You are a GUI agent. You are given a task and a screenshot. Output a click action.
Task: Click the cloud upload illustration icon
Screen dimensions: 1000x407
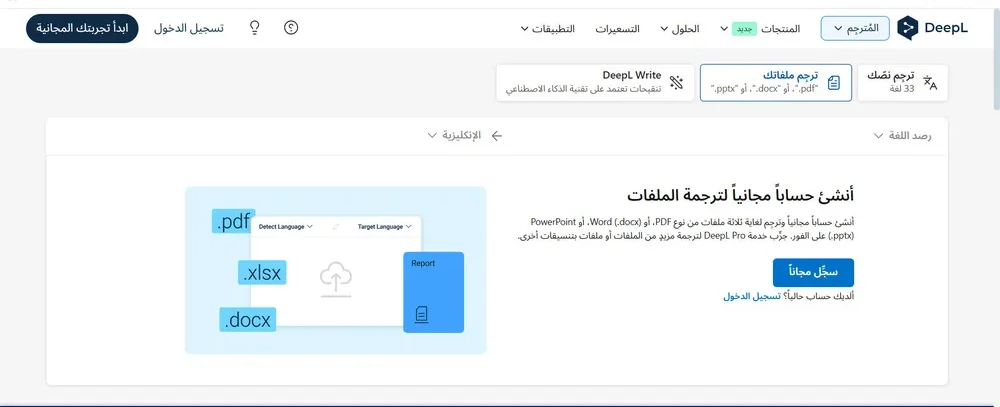point(334,279)
